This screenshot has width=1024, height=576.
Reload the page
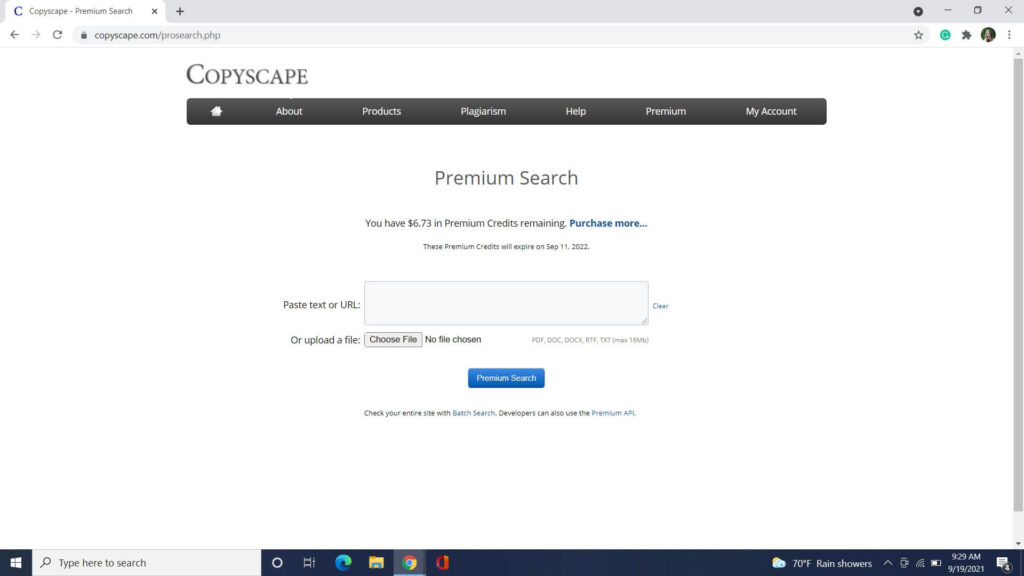pyautogui.click(x=57, y=33)
